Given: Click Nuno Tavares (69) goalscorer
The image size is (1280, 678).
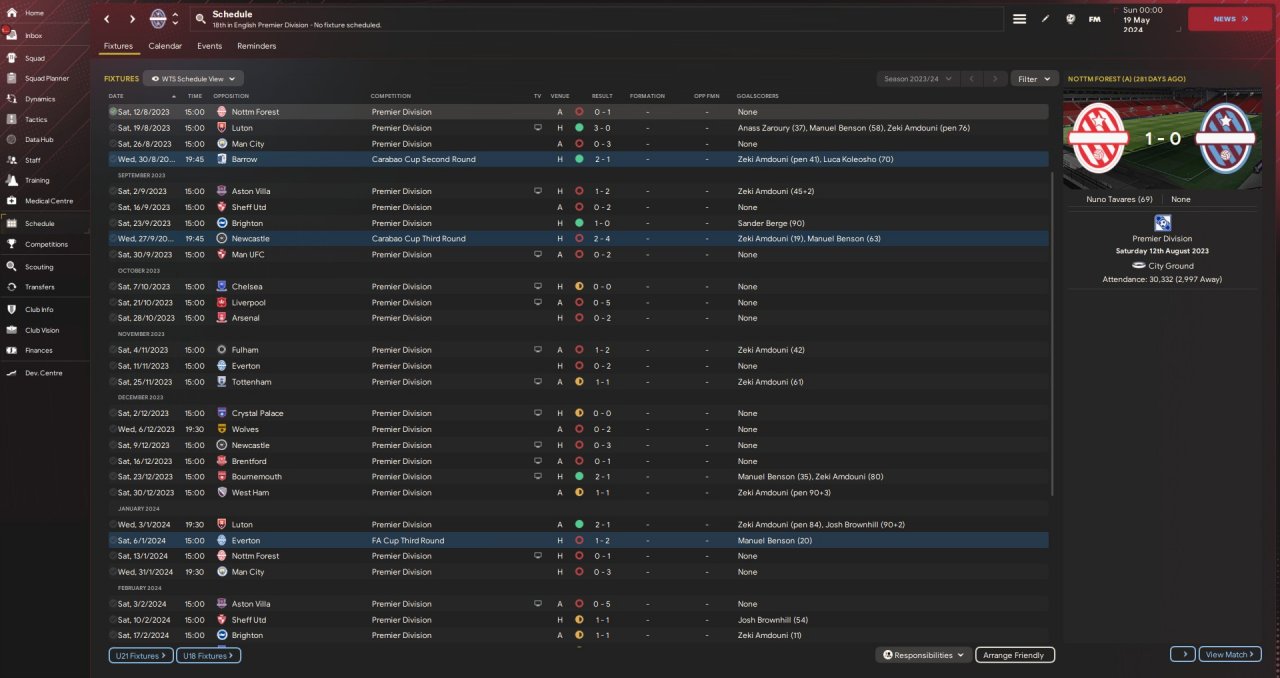Looking at the screenshot, I should [1119, 199].
